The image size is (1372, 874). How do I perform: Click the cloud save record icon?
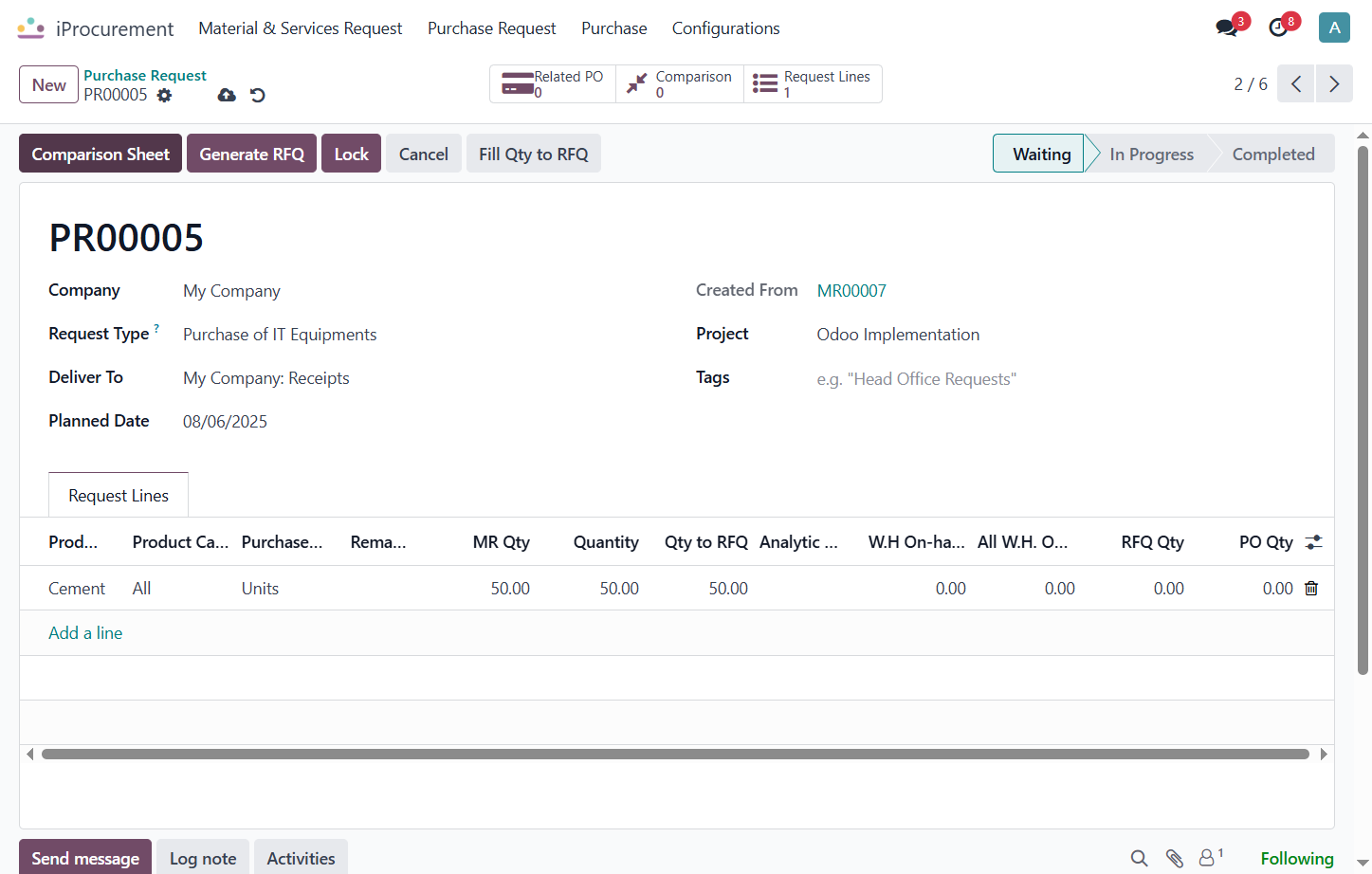[x=227, y=95]
